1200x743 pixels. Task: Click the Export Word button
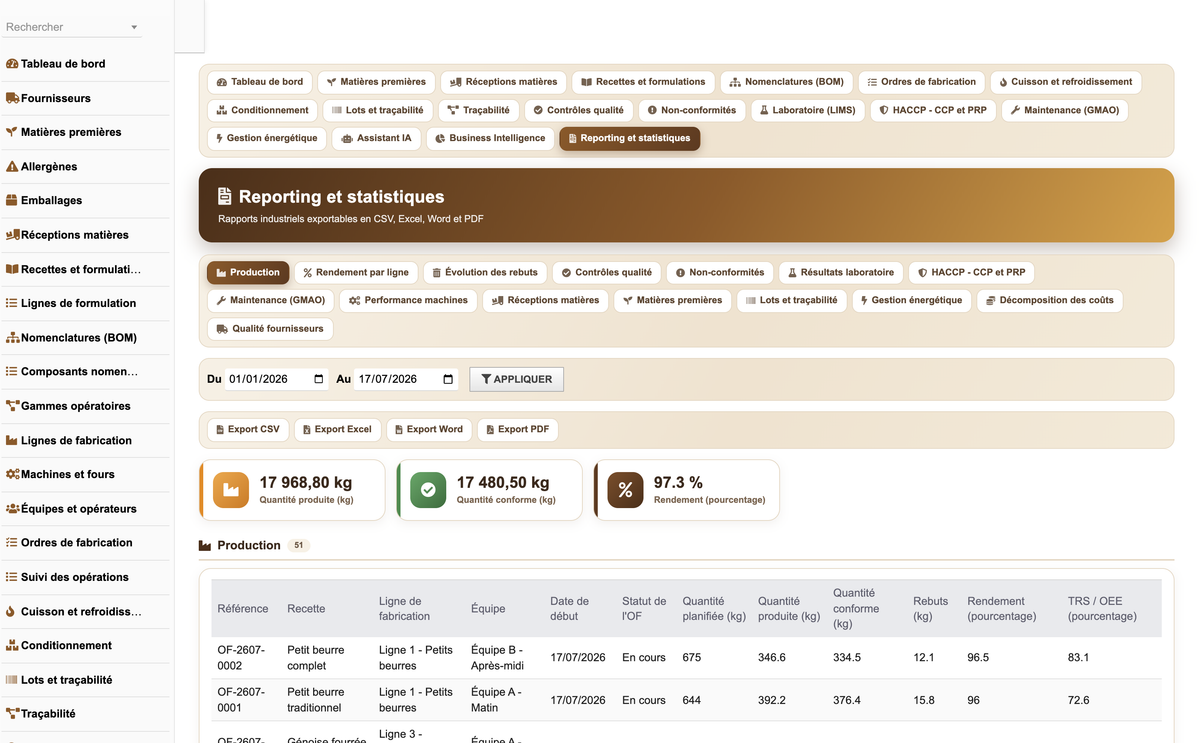coord(429,429)
